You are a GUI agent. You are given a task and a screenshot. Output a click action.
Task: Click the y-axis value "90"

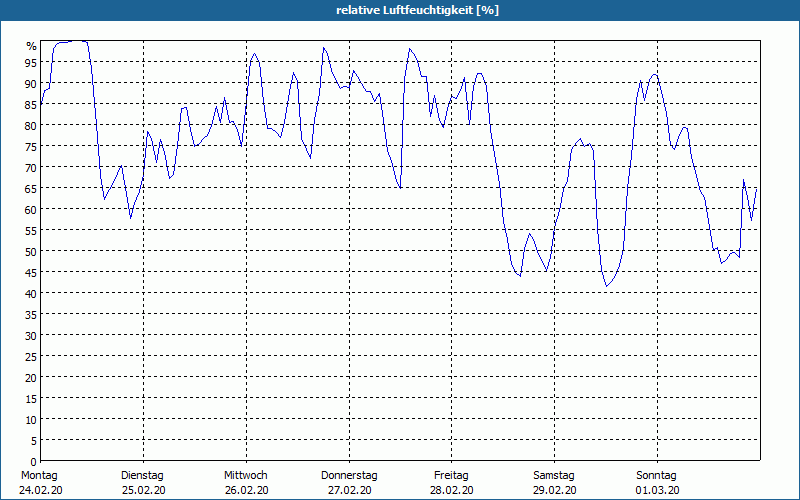[31, 84]
